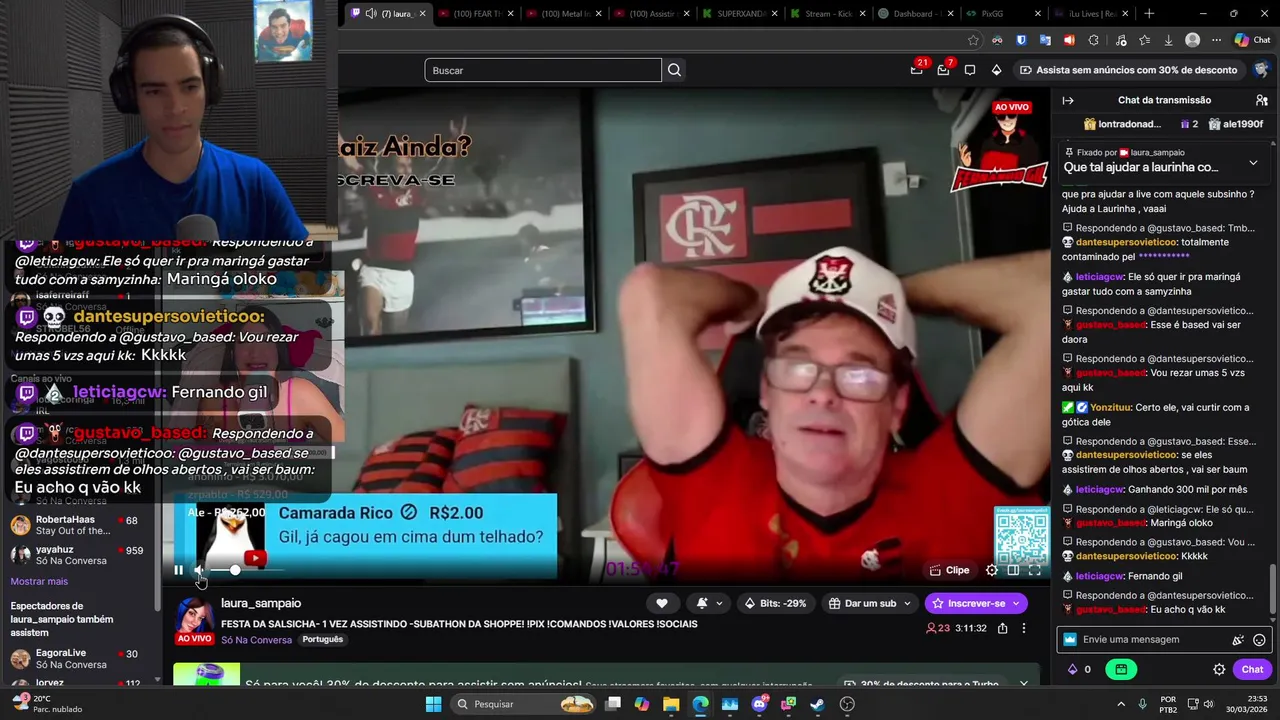Click the search magnifier button
The image size is (1280, 720).
pos(674,70)
